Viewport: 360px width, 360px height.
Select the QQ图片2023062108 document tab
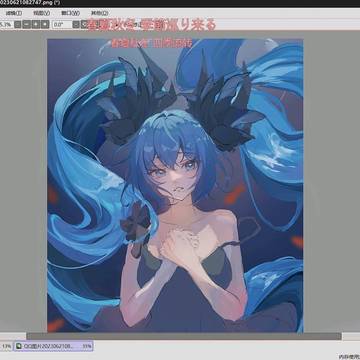click(x=53, y=346)
